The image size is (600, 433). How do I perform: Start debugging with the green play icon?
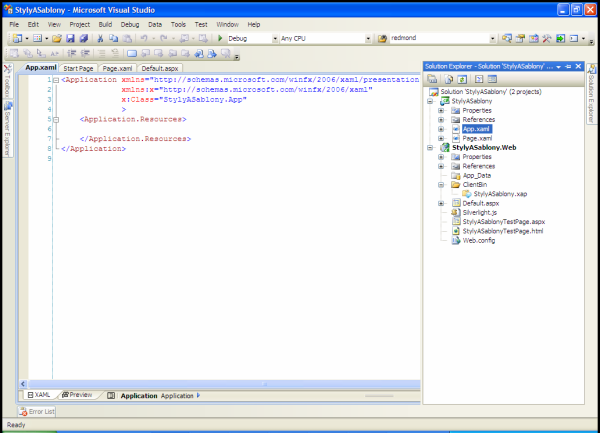click(x=220, y=38)
